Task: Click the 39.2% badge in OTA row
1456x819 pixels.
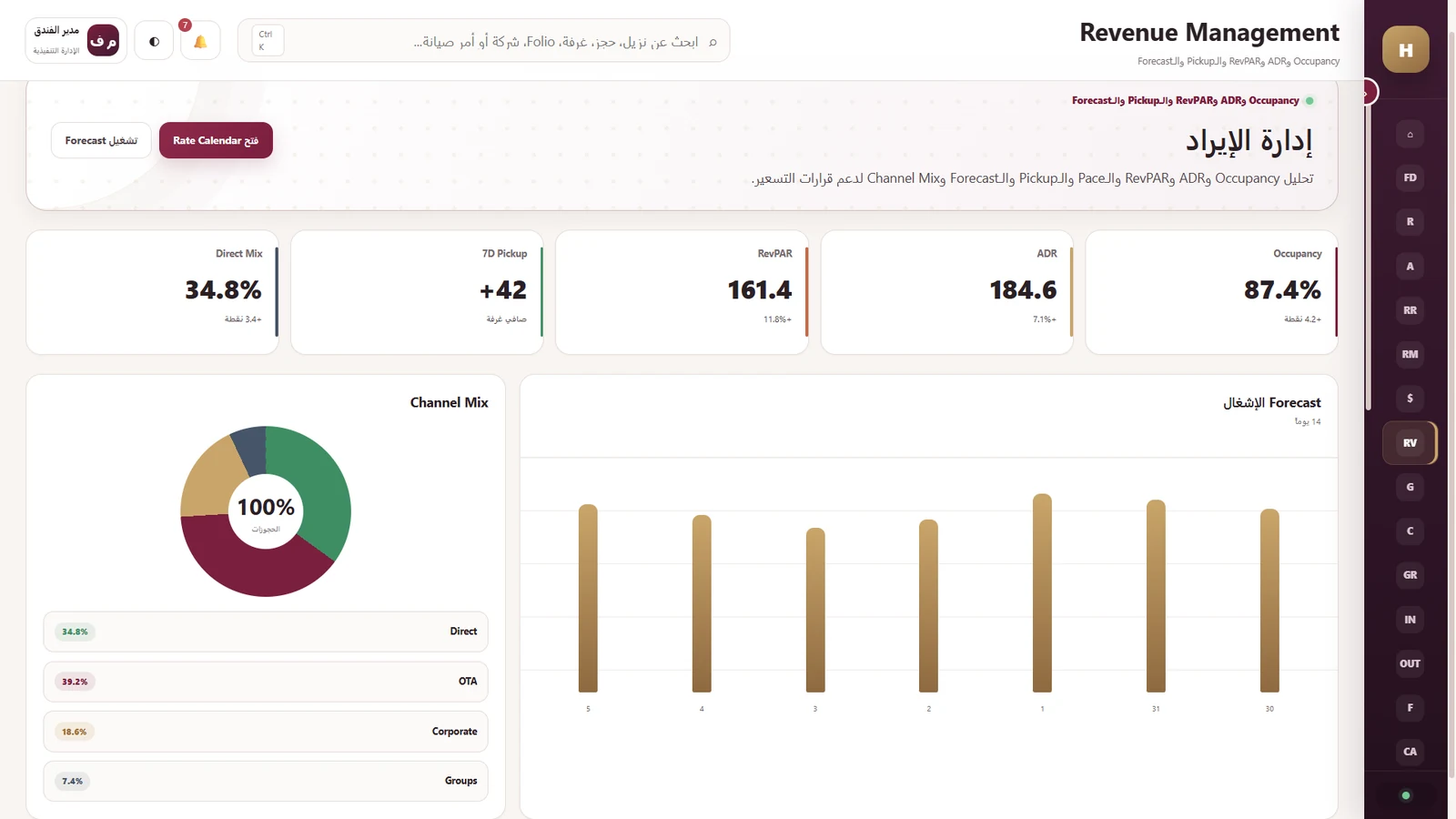Action: [x=75, y=682]
